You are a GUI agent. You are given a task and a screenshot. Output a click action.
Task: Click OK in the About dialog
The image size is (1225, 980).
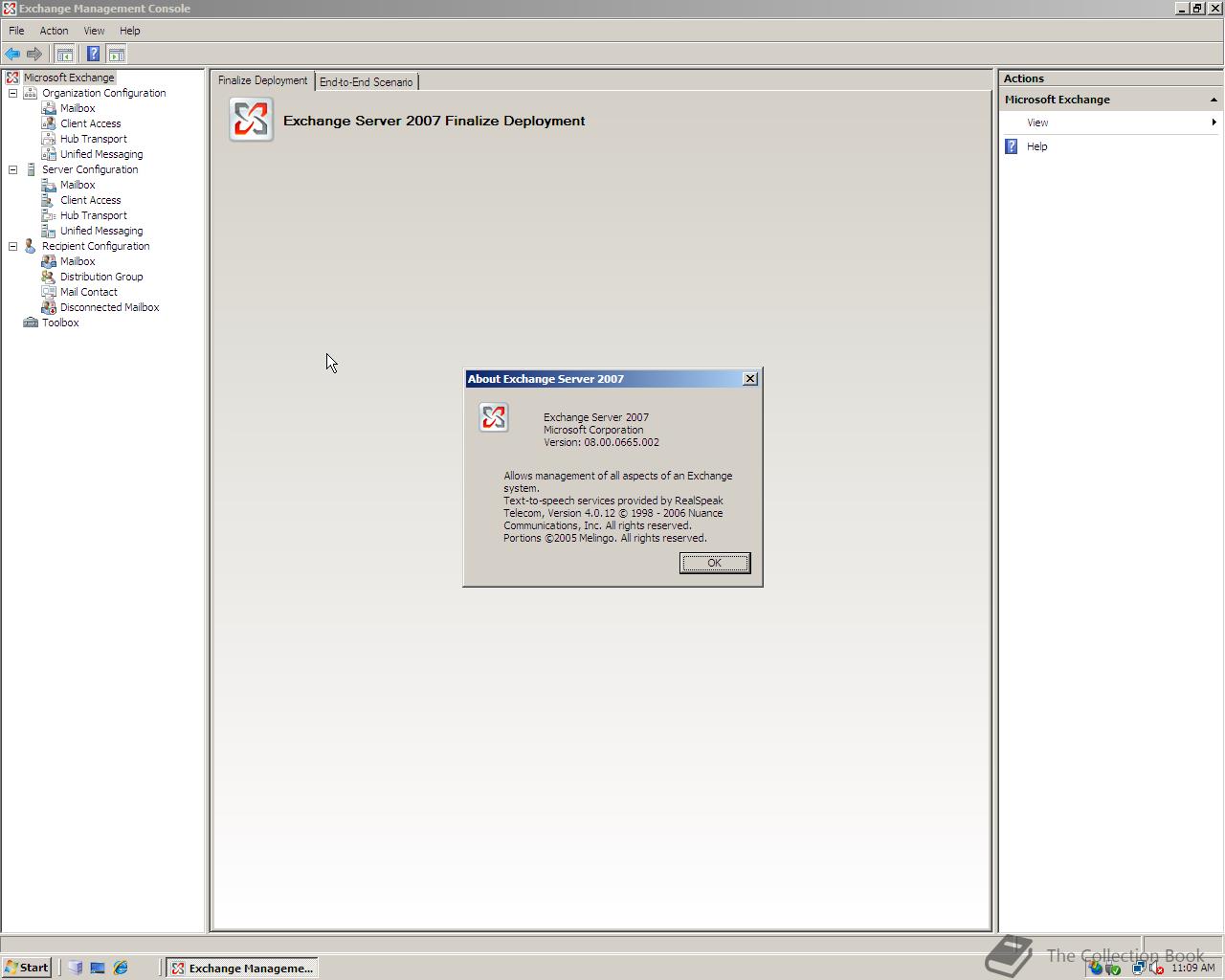(715, 563)
